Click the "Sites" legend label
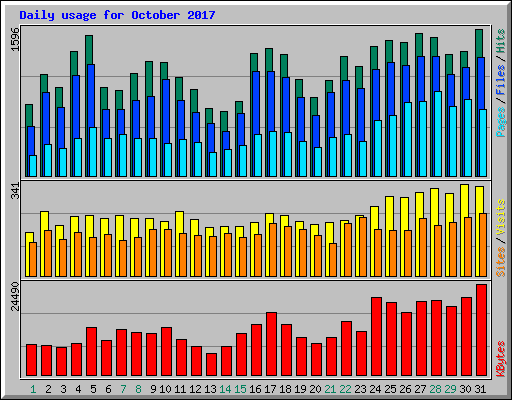 [x=501, y=262]
